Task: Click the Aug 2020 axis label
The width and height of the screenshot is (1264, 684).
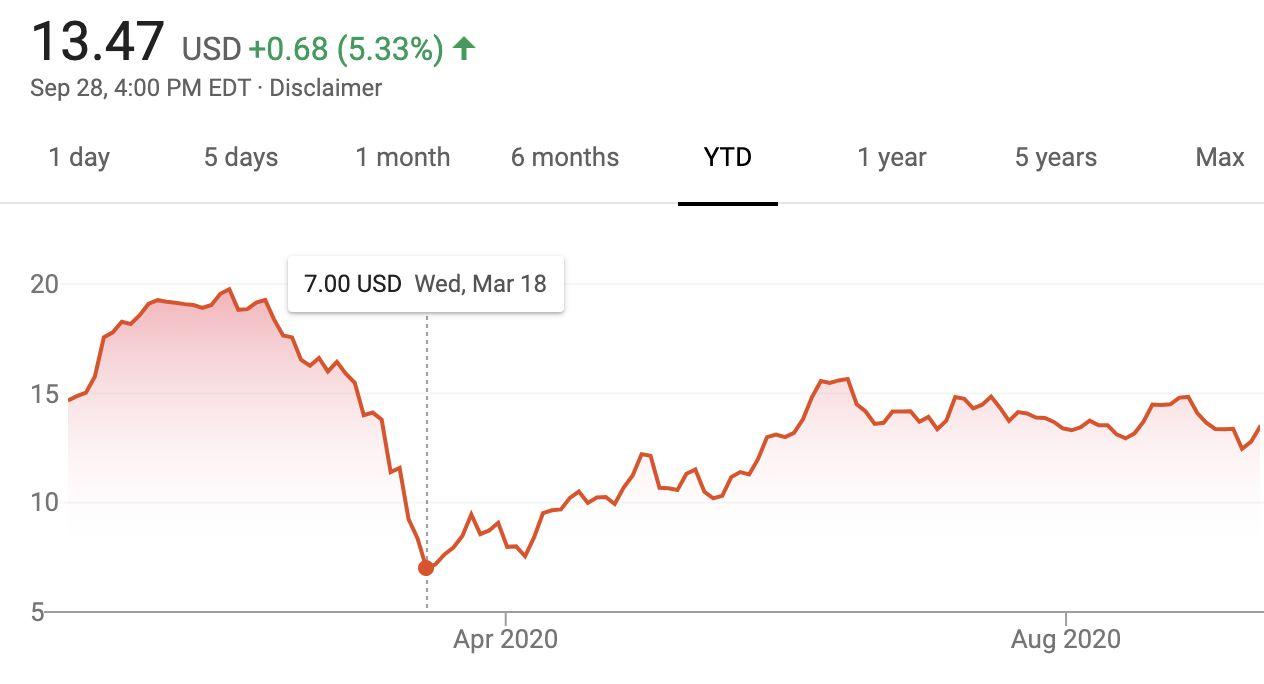Action: [1066, 639]
